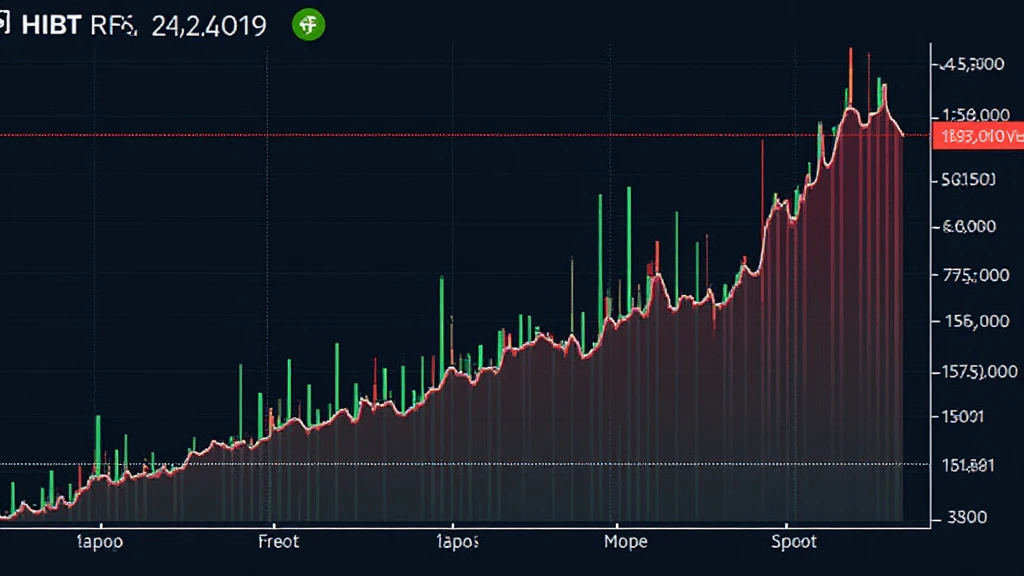Screen dimensions: 1024x576
Task: Click the 50.1500 price axis label
Action: 967,180
